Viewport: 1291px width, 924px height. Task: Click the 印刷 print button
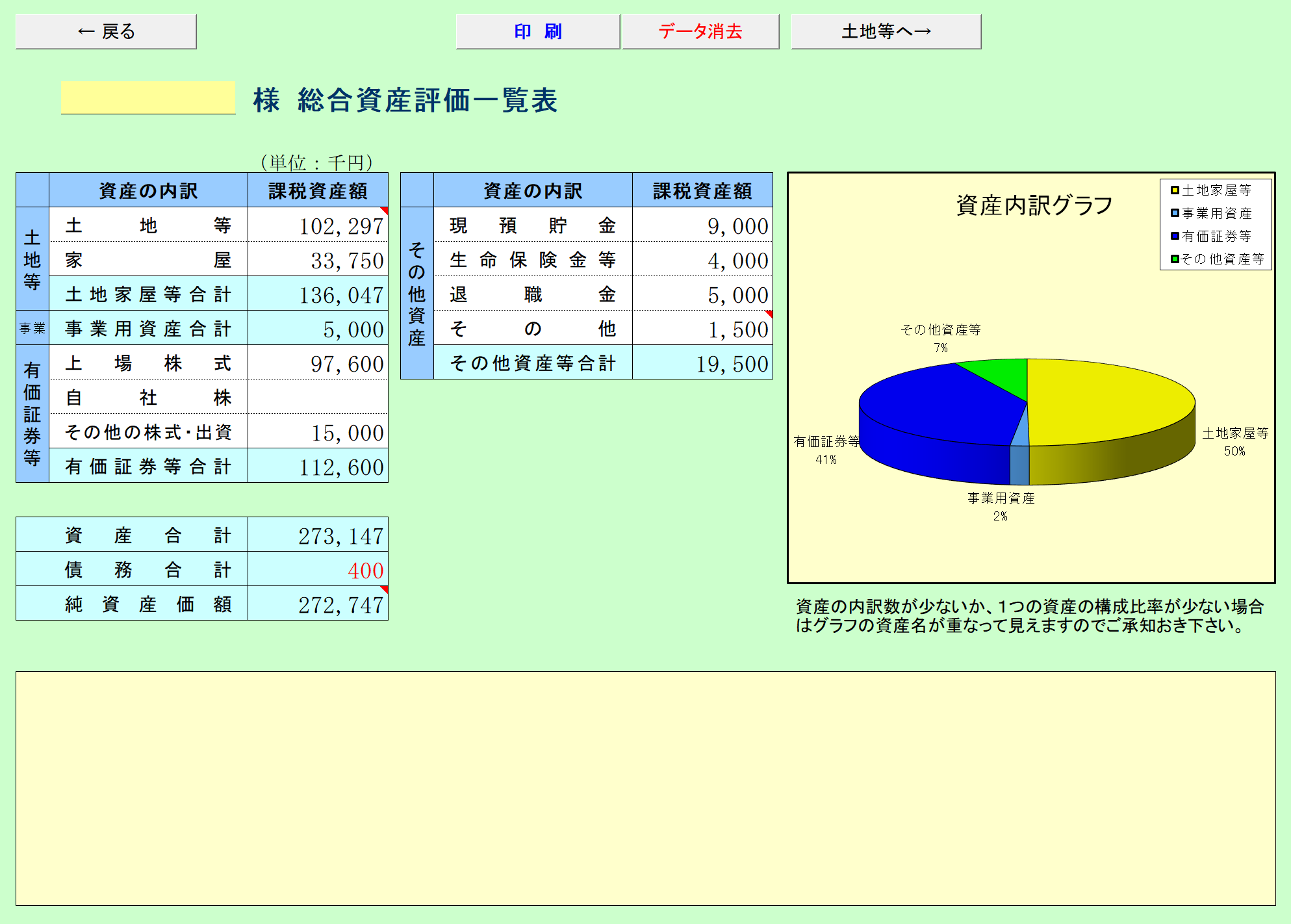pyautogui.click(x=537, y=31)
